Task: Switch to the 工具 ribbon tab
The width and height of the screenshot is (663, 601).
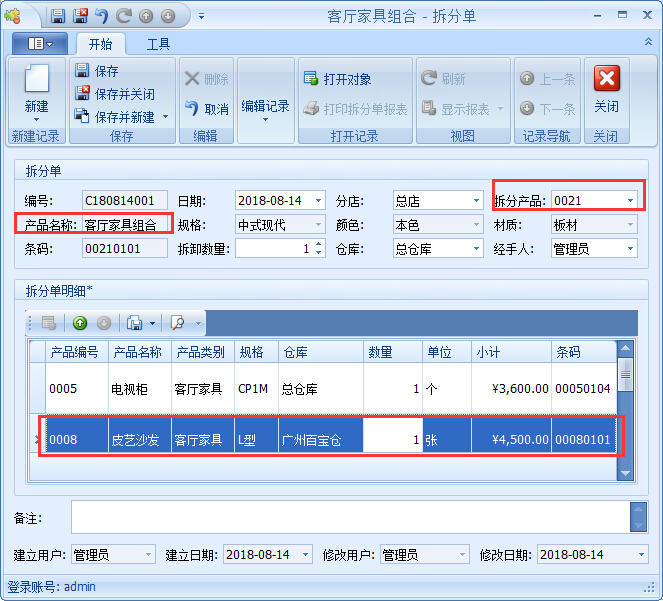Action: tap(158, 44)
